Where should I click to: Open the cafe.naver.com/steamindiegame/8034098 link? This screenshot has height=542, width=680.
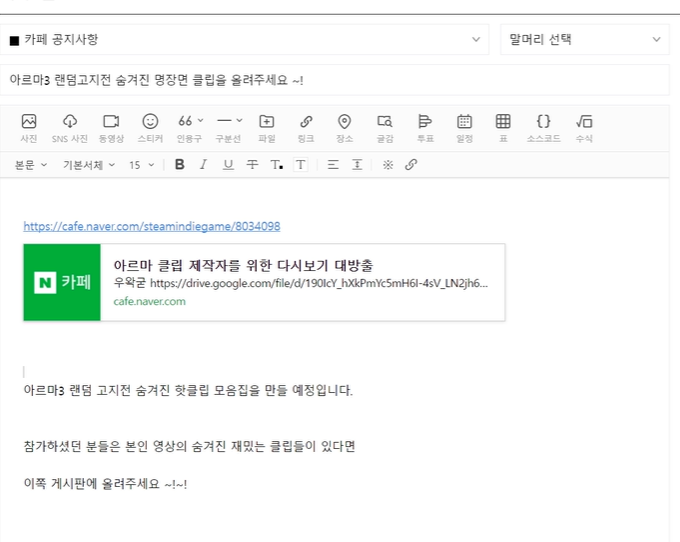coord(152,226)
